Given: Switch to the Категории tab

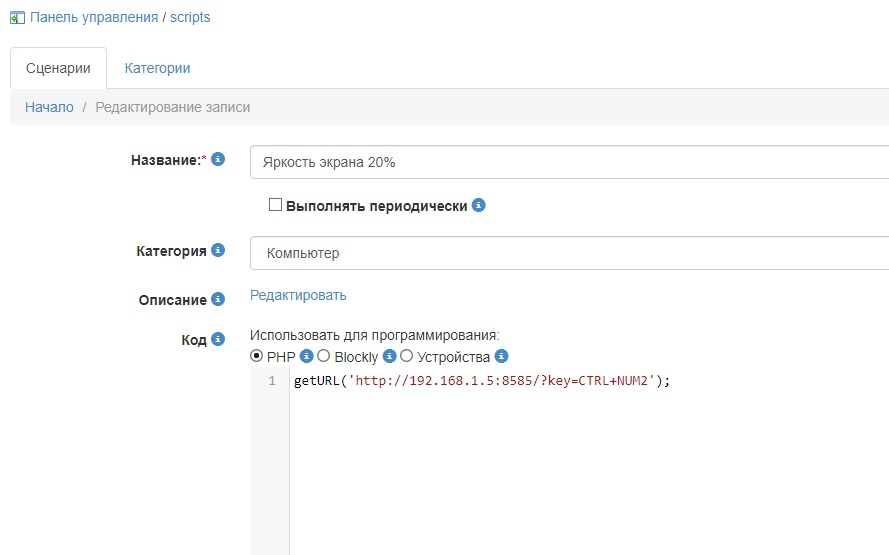Looking at the screenshot, I should [x=157, y=68].
